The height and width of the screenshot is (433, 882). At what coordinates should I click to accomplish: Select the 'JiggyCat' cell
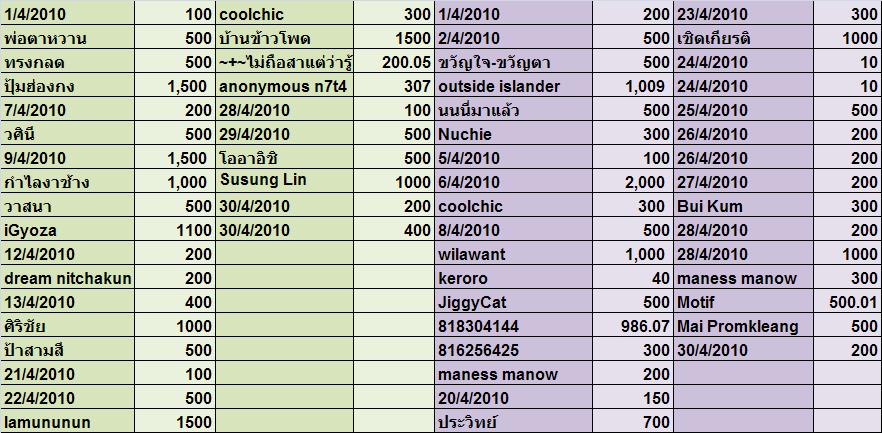pyautogui.click(x=513, y=302)
